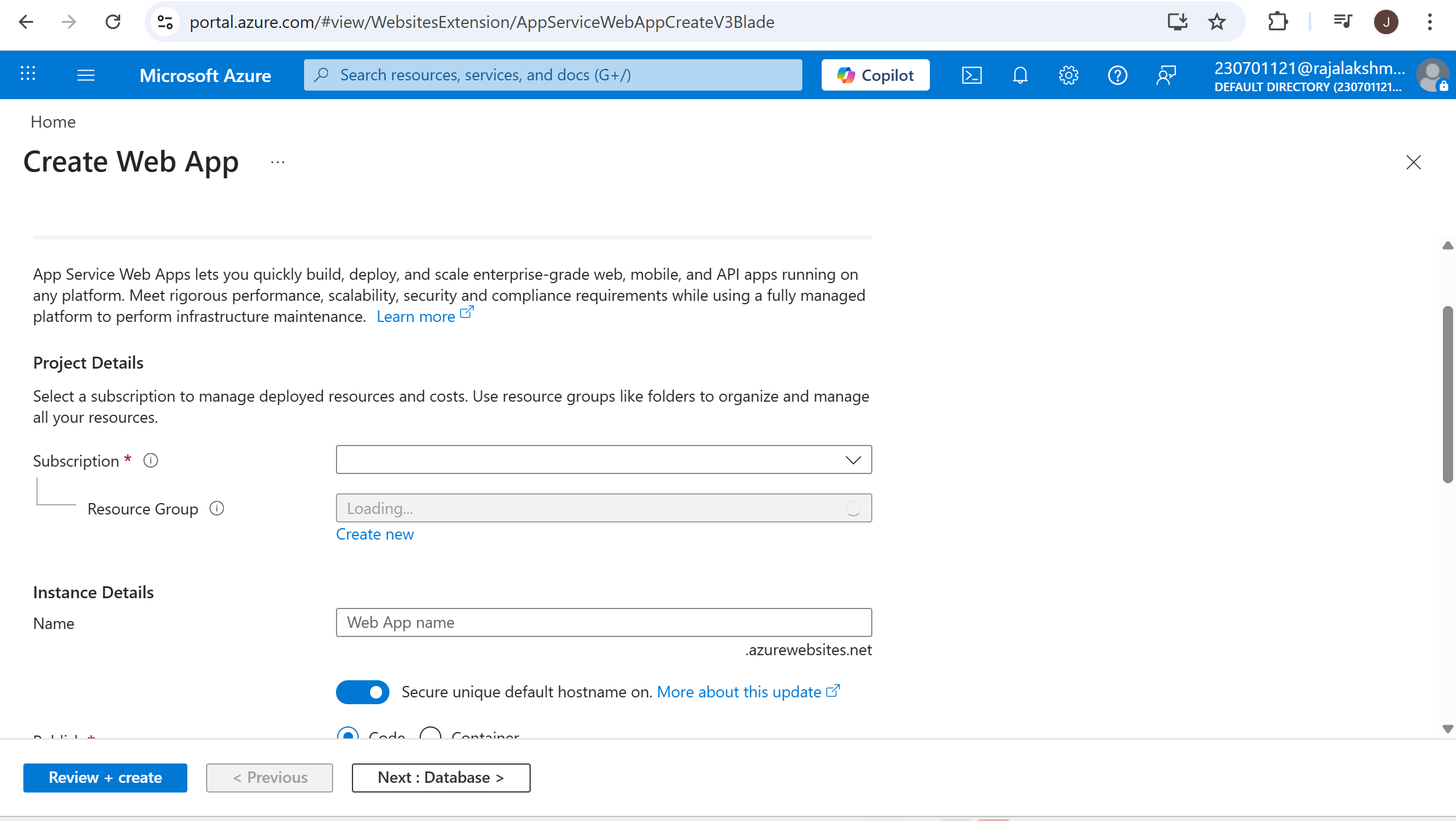
Task: Click Next : Database button
Action: coord(441,778)
